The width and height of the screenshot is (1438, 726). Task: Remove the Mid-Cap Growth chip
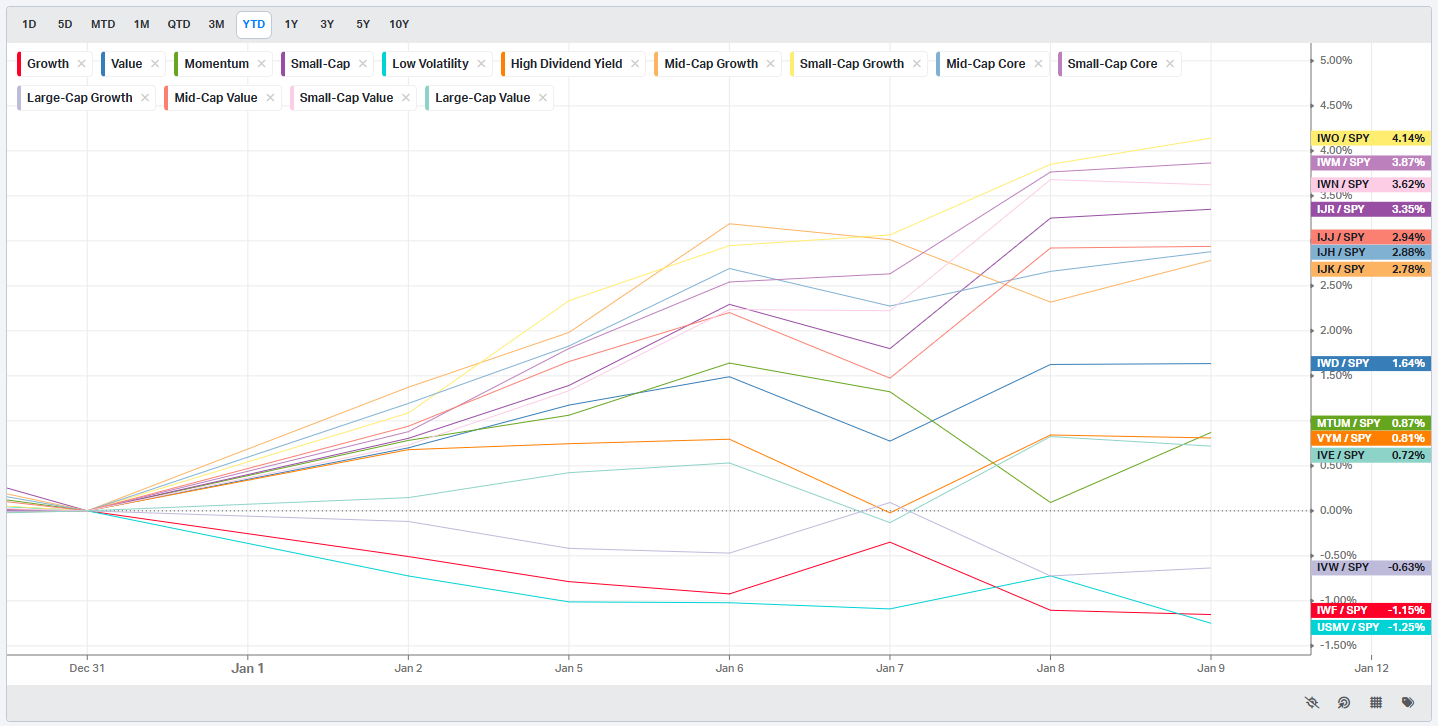771,64
